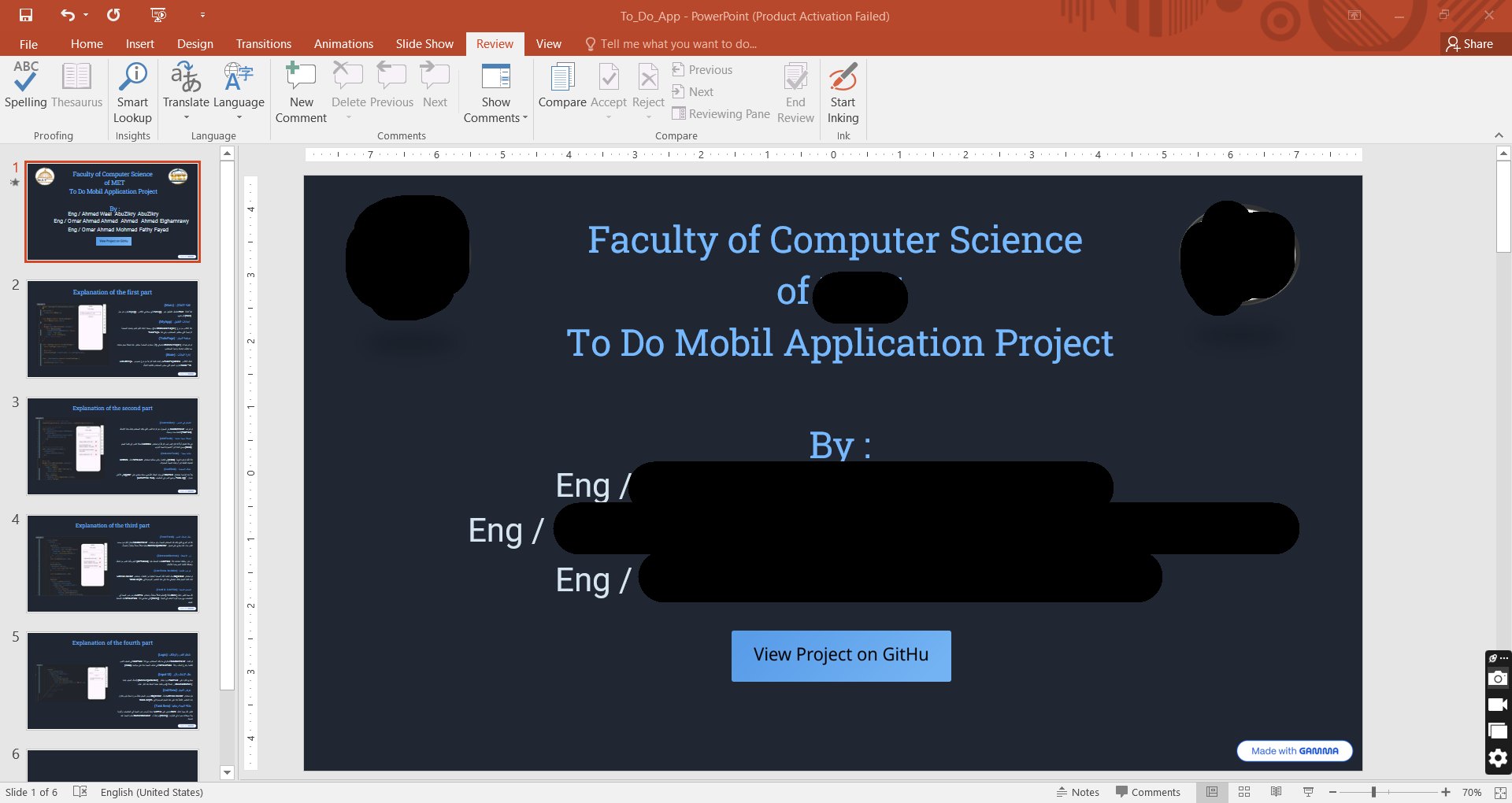Click English (United States) language indicator
The image size is (1512, 803).
[x=152, y=792]
